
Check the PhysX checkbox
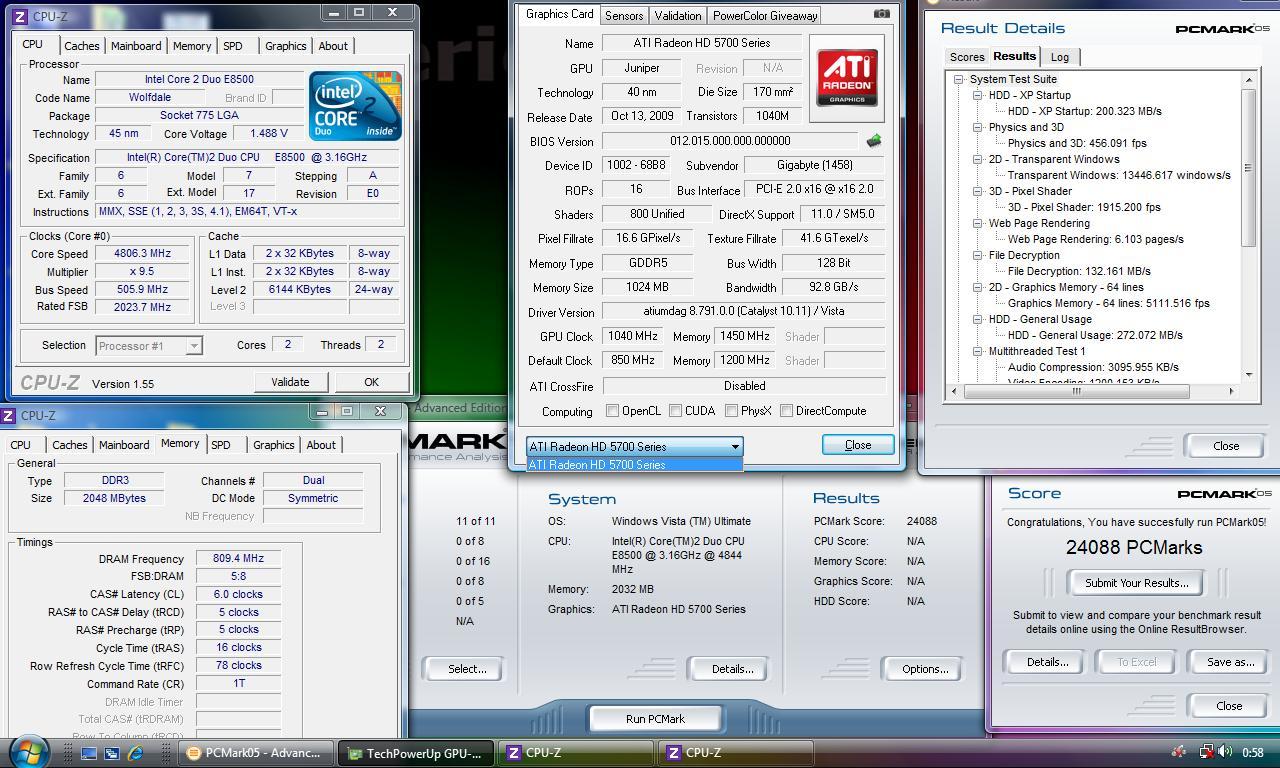click(x=732, y=411)
